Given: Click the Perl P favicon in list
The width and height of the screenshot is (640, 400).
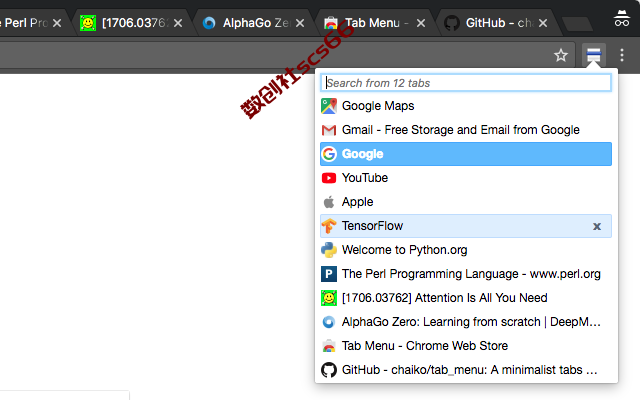Looking at the screenshot, I should tap(329, 274).
